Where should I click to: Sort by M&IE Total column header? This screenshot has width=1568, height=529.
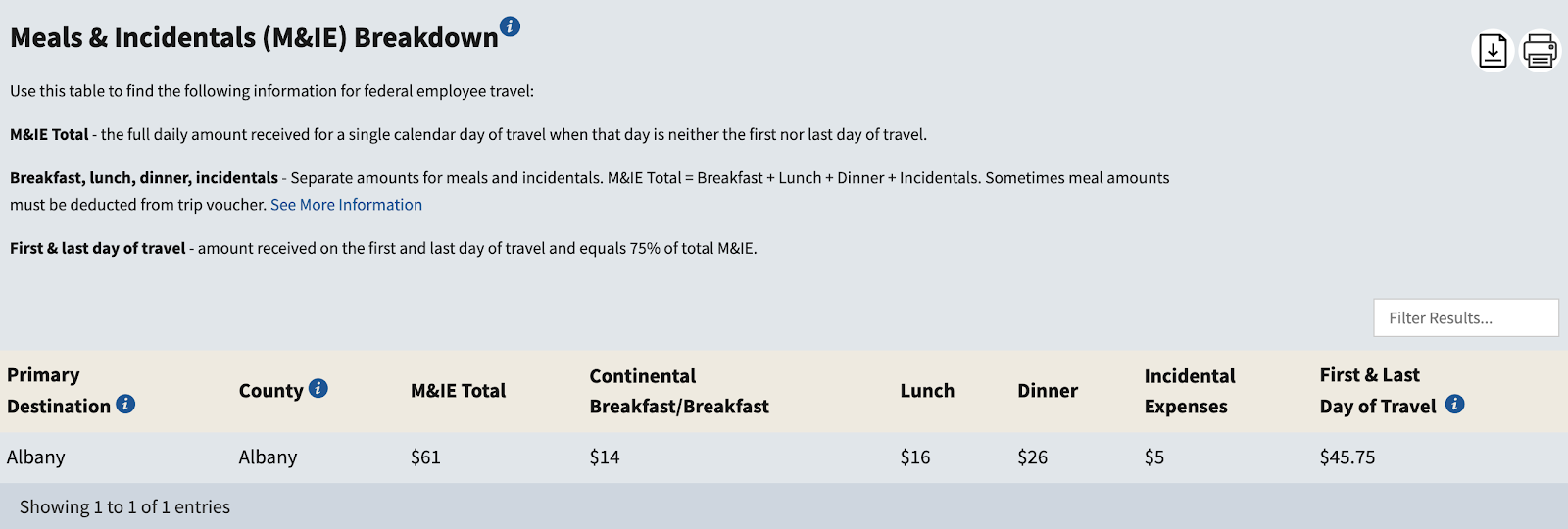click(x=458, y=390)
